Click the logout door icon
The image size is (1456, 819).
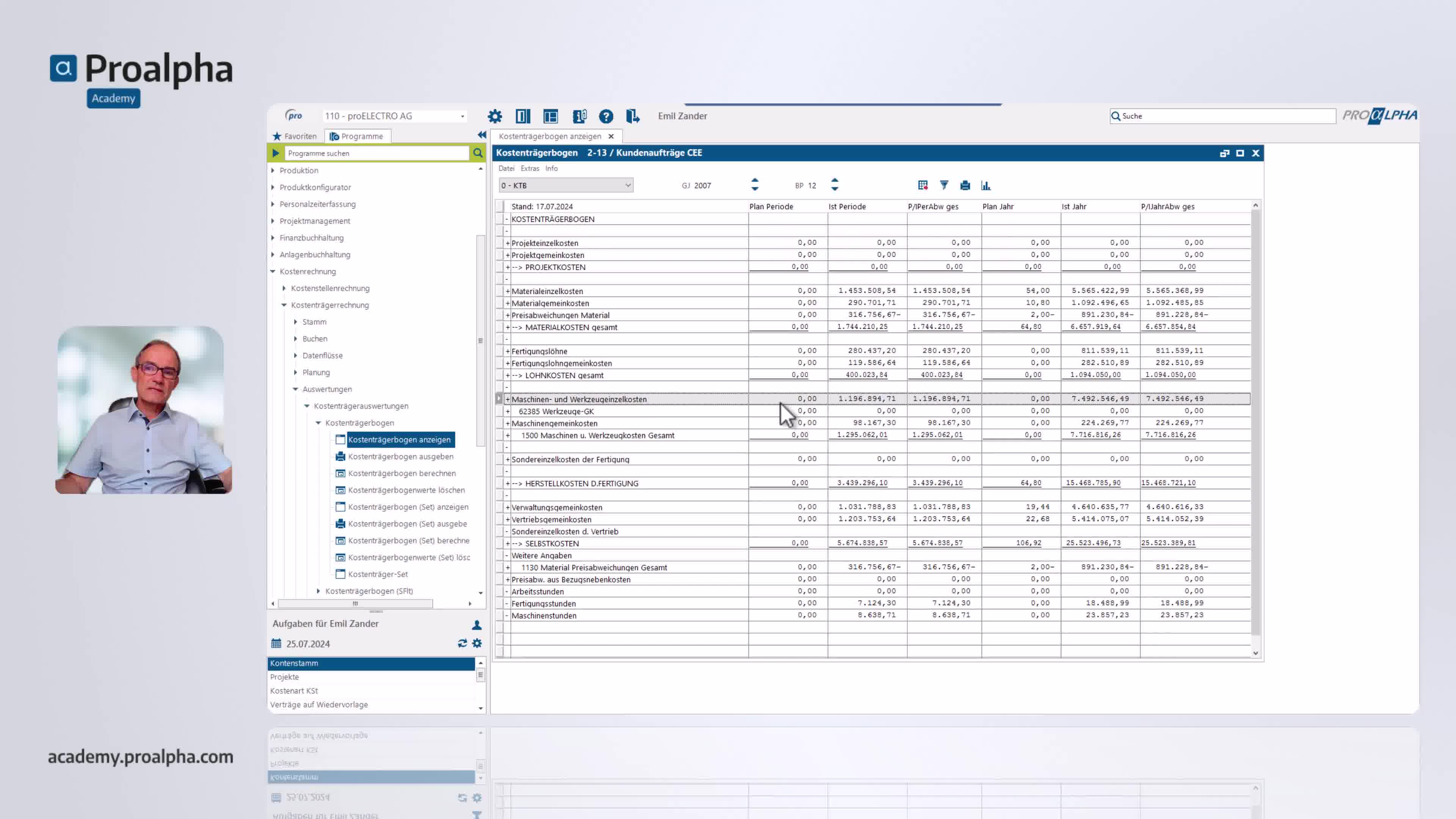tap(632, 116)
